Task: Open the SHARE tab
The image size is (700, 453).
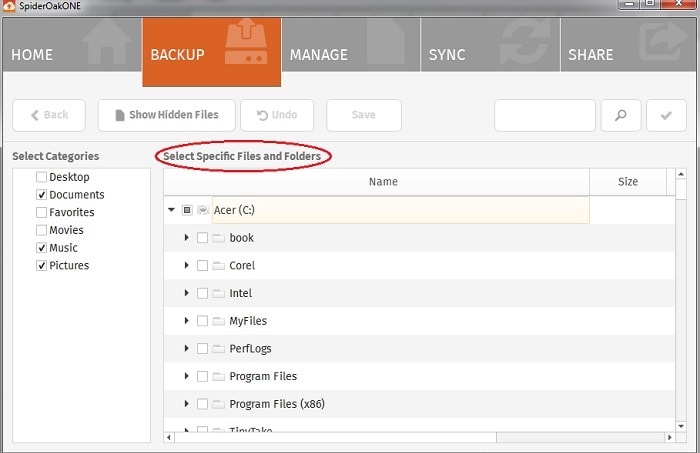Action: [x=628, y=45]
